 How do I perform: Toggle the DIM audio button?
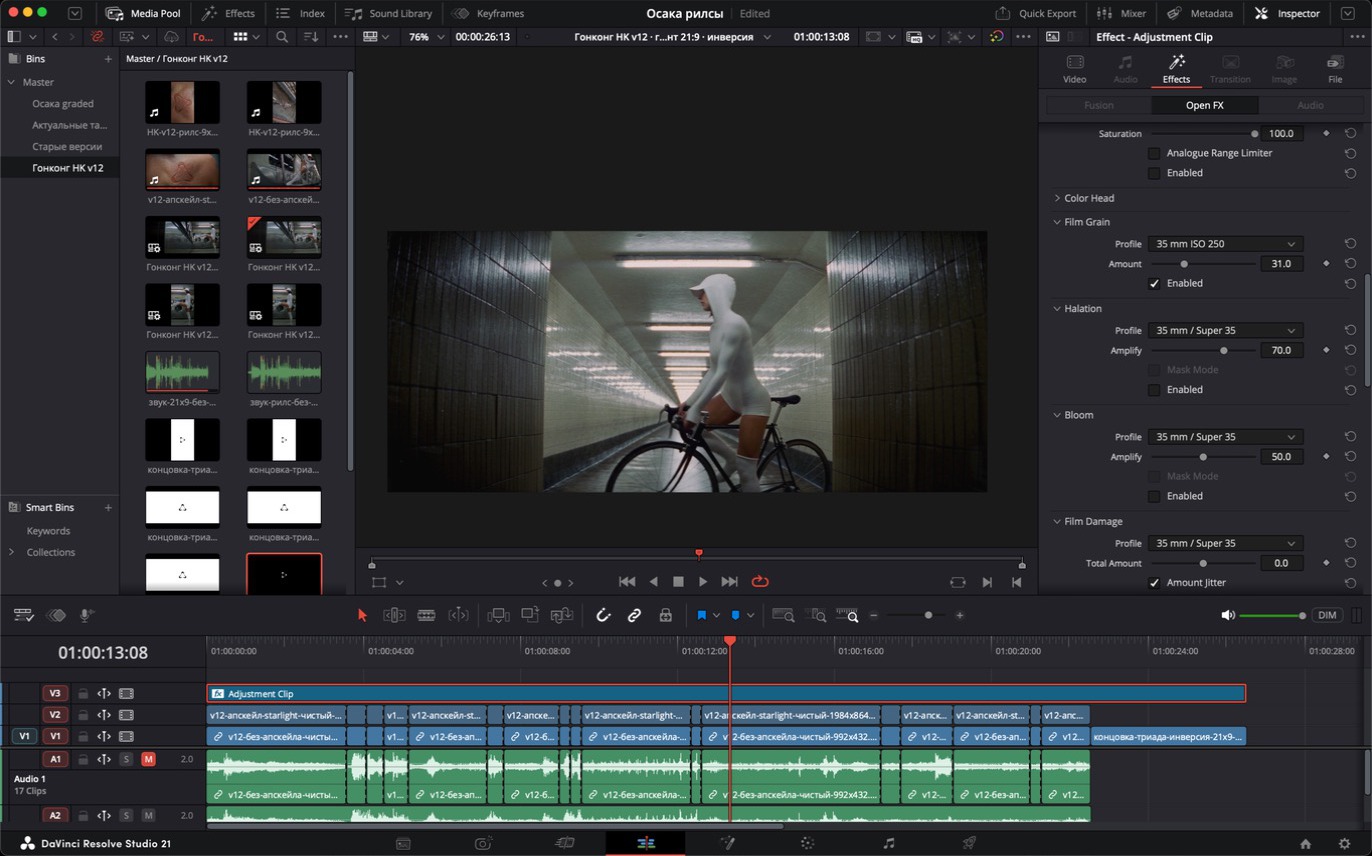coord(1327,615)
